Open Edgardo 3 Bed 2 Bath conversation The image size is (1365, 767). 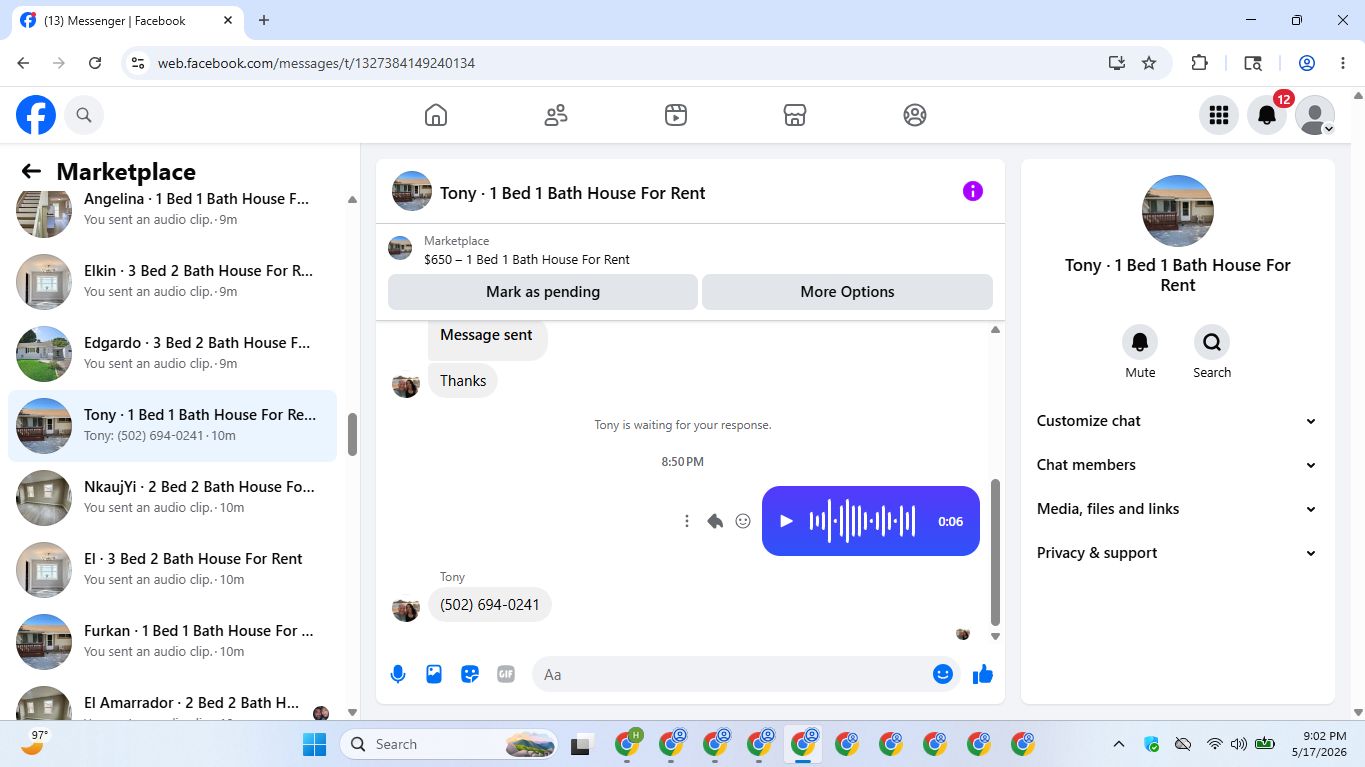(x=173, y=354)
